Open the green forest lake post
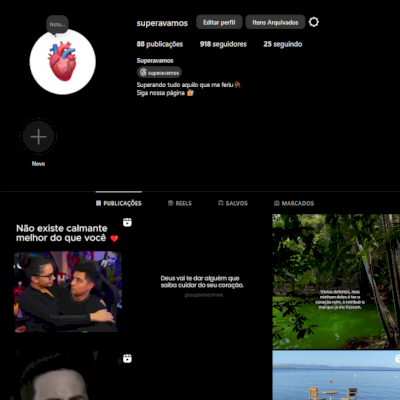The height and width of the screenshot is (400, 400). coord(336,281)
